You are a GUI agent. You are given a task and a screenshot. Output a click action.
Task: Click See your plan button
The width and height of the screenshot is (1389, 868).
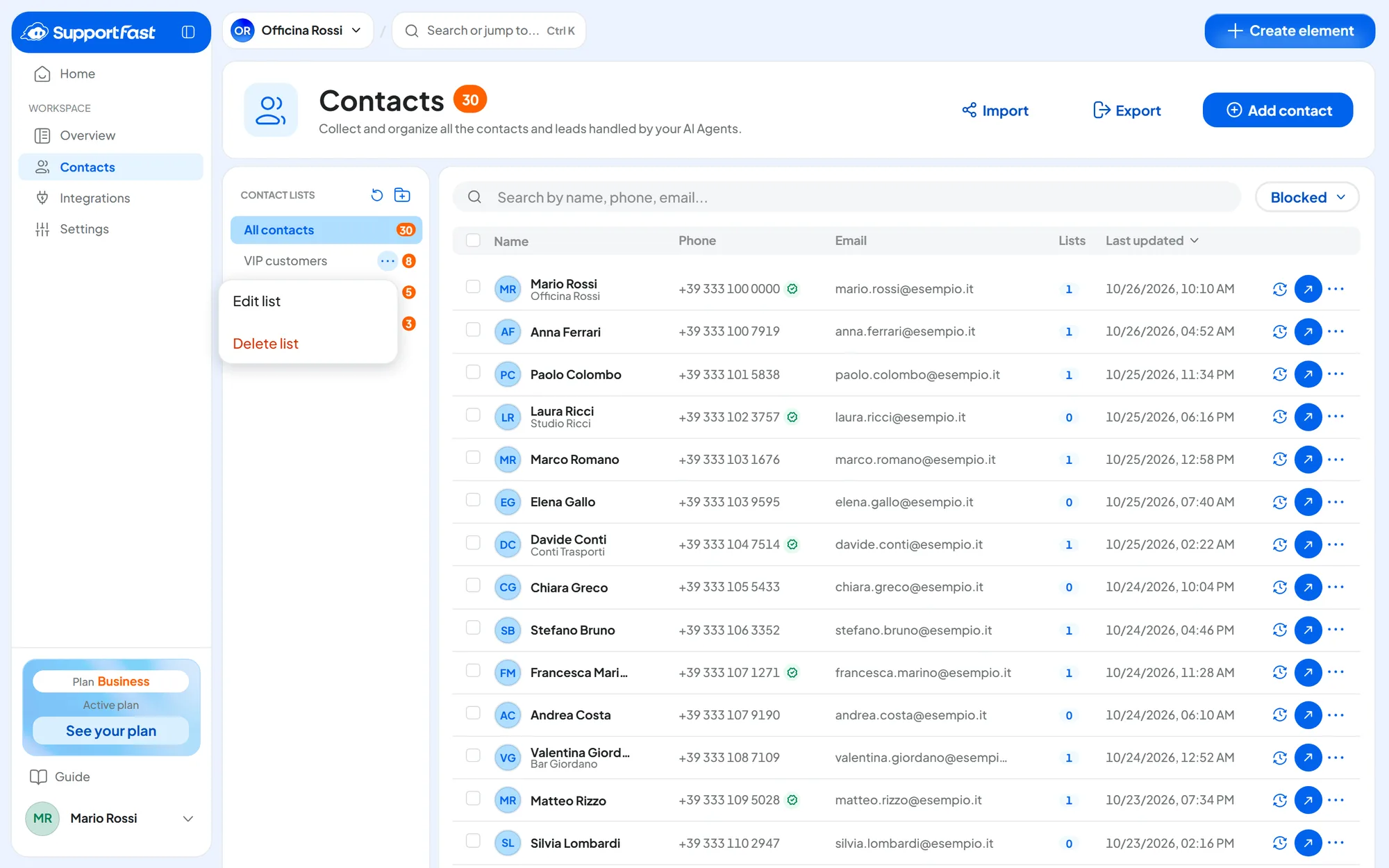(x=111, y=731)
